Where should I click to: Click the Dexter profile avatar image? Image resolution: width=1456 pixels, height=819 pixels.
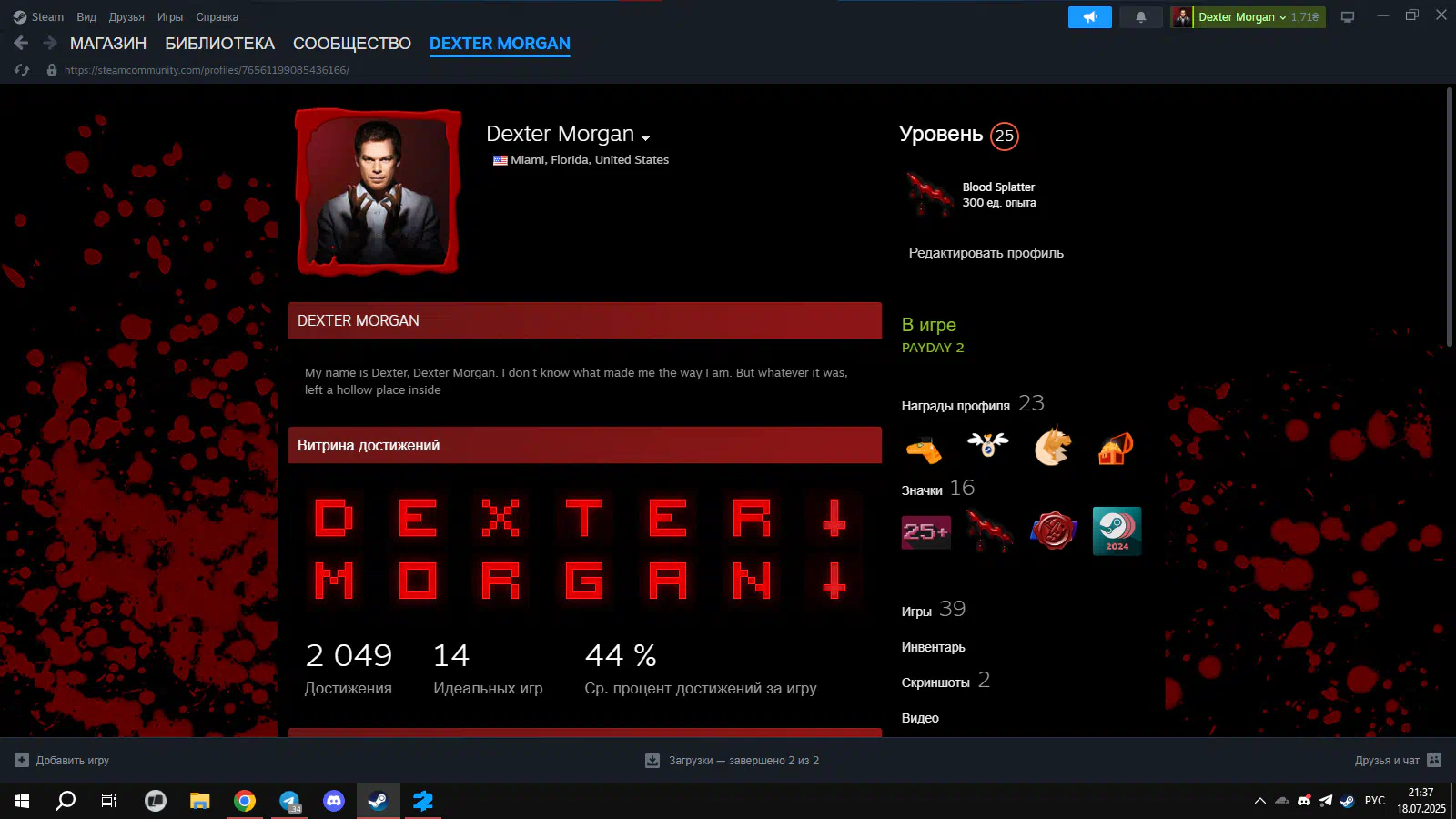378,193
